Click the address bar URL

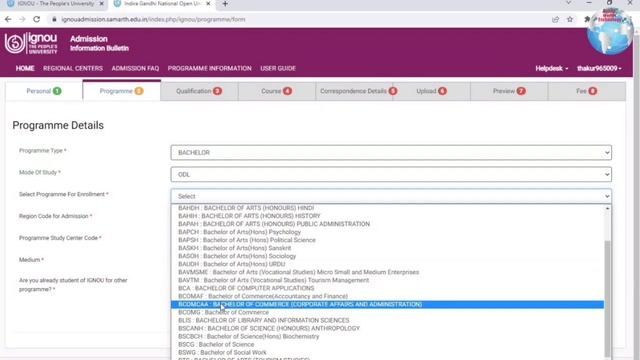click(153, 19)
